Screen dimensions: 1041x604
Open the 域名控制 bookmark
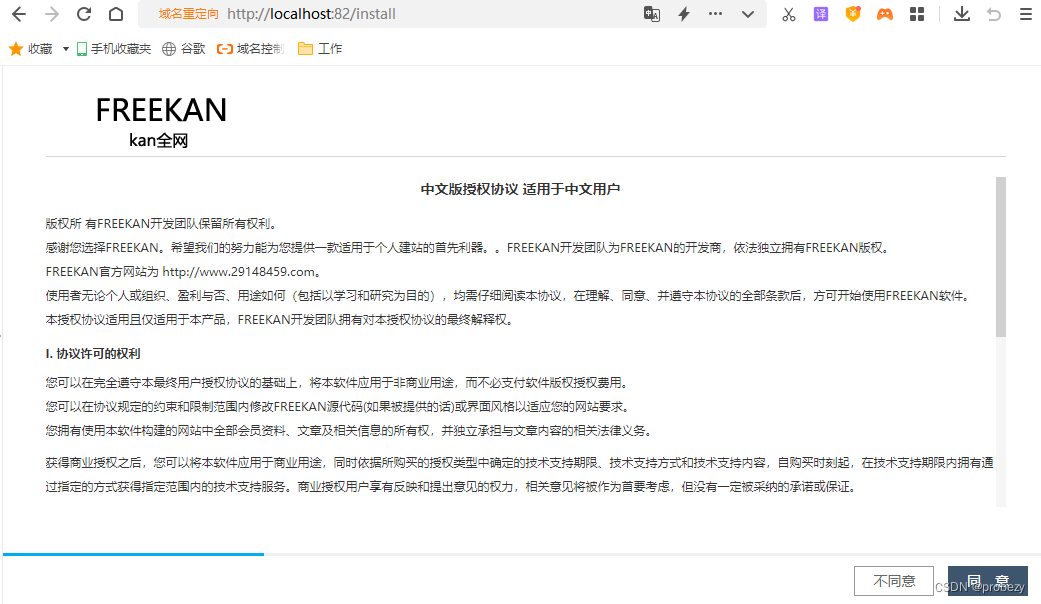point(250,48)
